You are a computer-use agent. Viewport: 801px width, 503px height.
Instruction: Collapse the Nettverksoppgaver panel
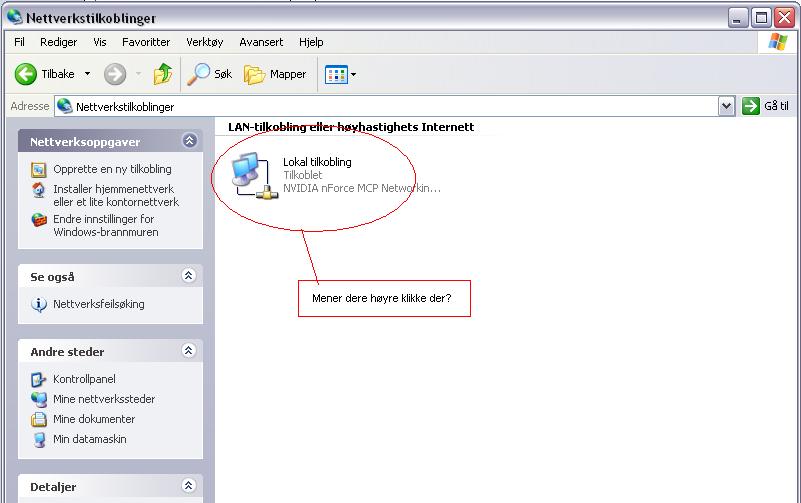(190, 140)
